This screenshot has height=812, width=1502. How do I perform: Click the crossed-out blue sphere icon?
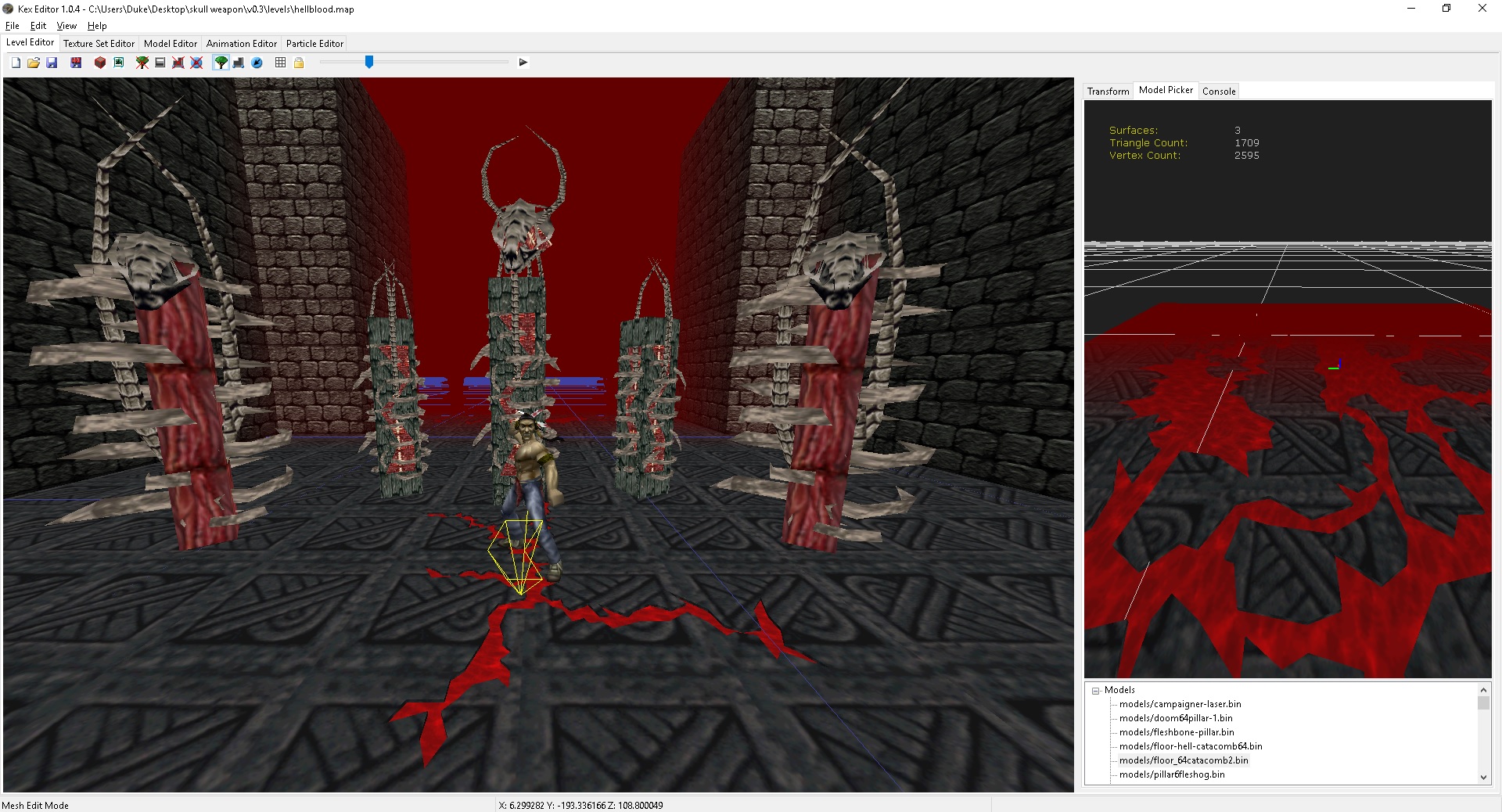point(196,63)
